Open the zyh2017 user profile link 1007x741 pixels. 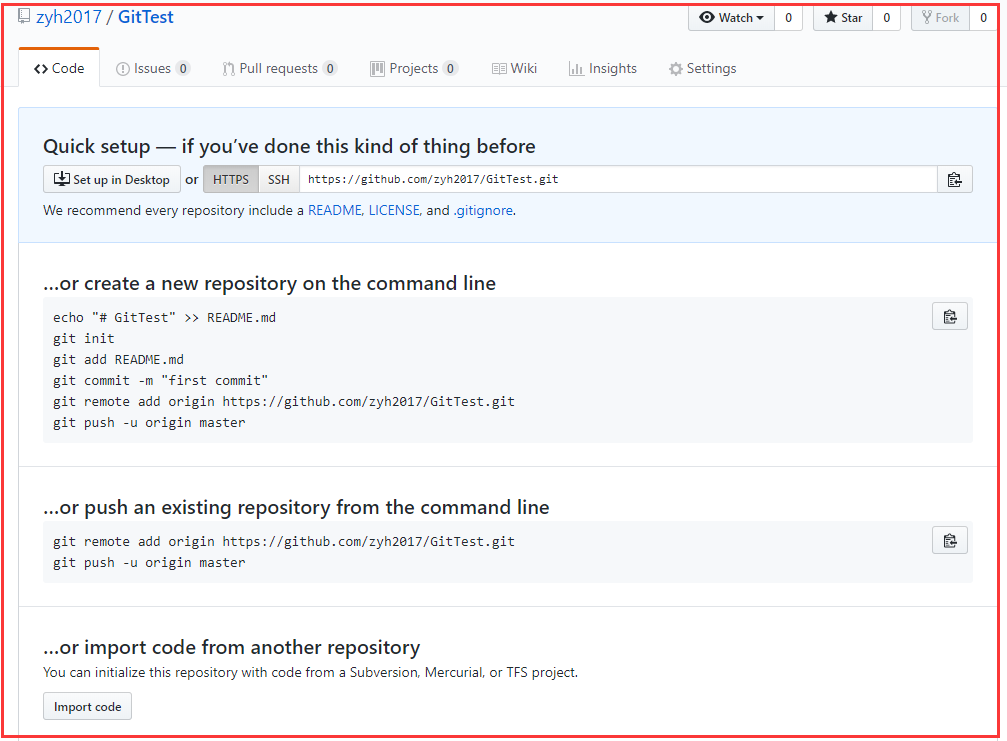69,17
